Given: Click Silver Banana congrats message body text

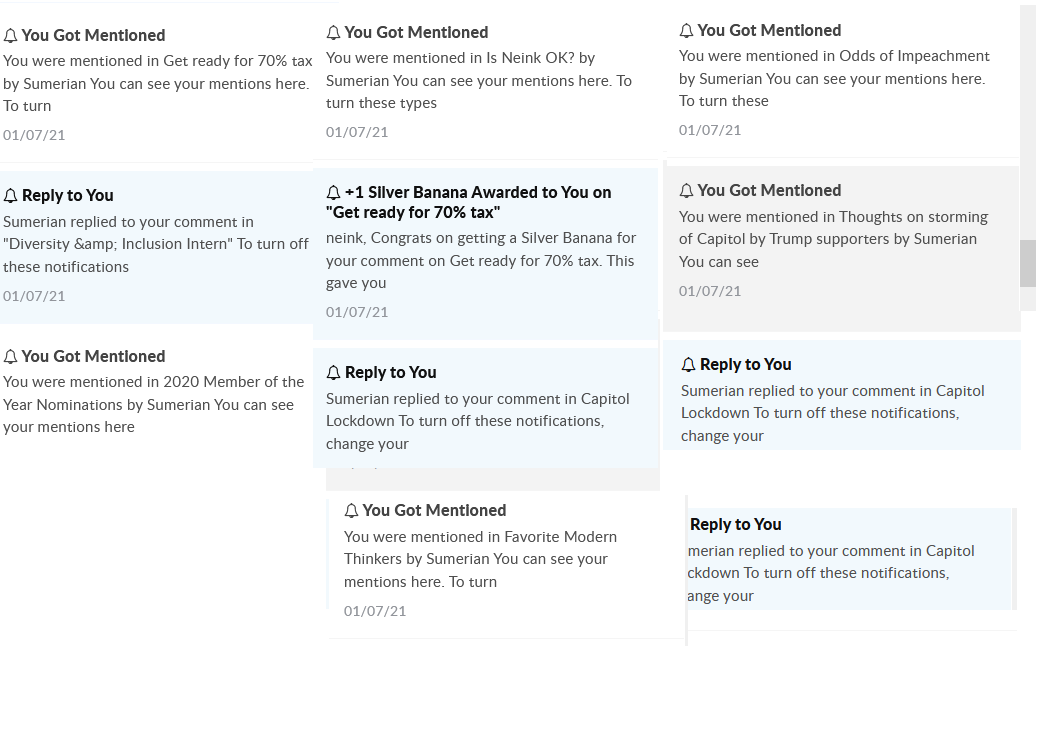Looking at the screenshot, I should tap(480, 260).
